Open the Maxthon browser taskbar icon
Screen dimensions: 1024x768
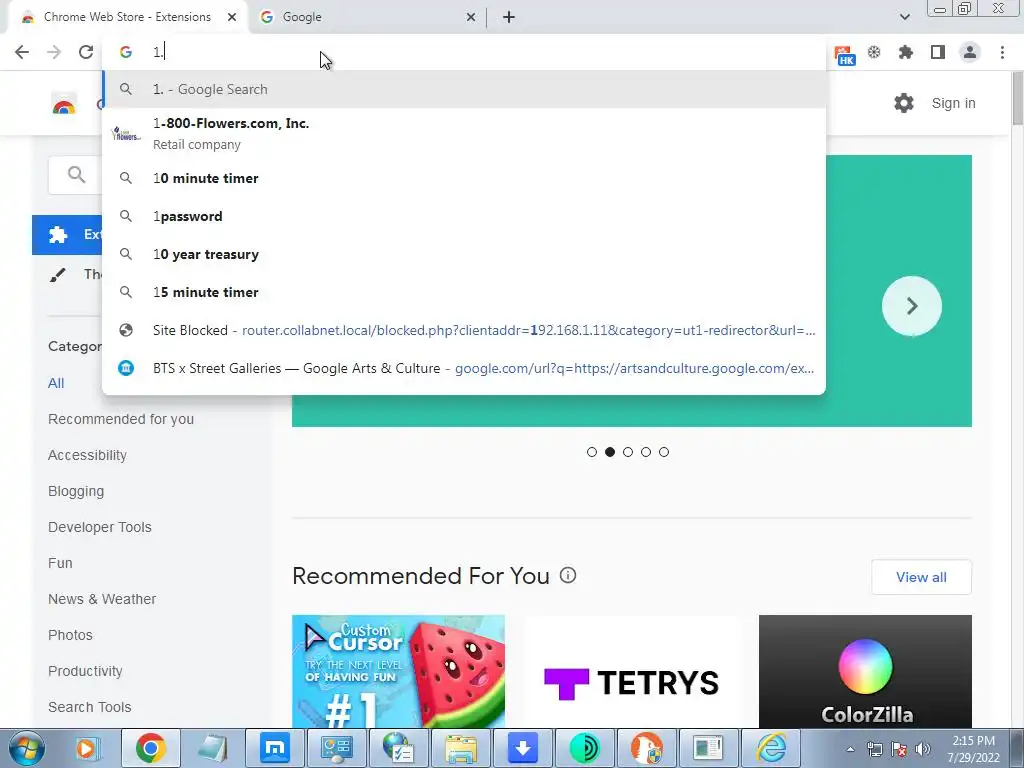[274, 748]
